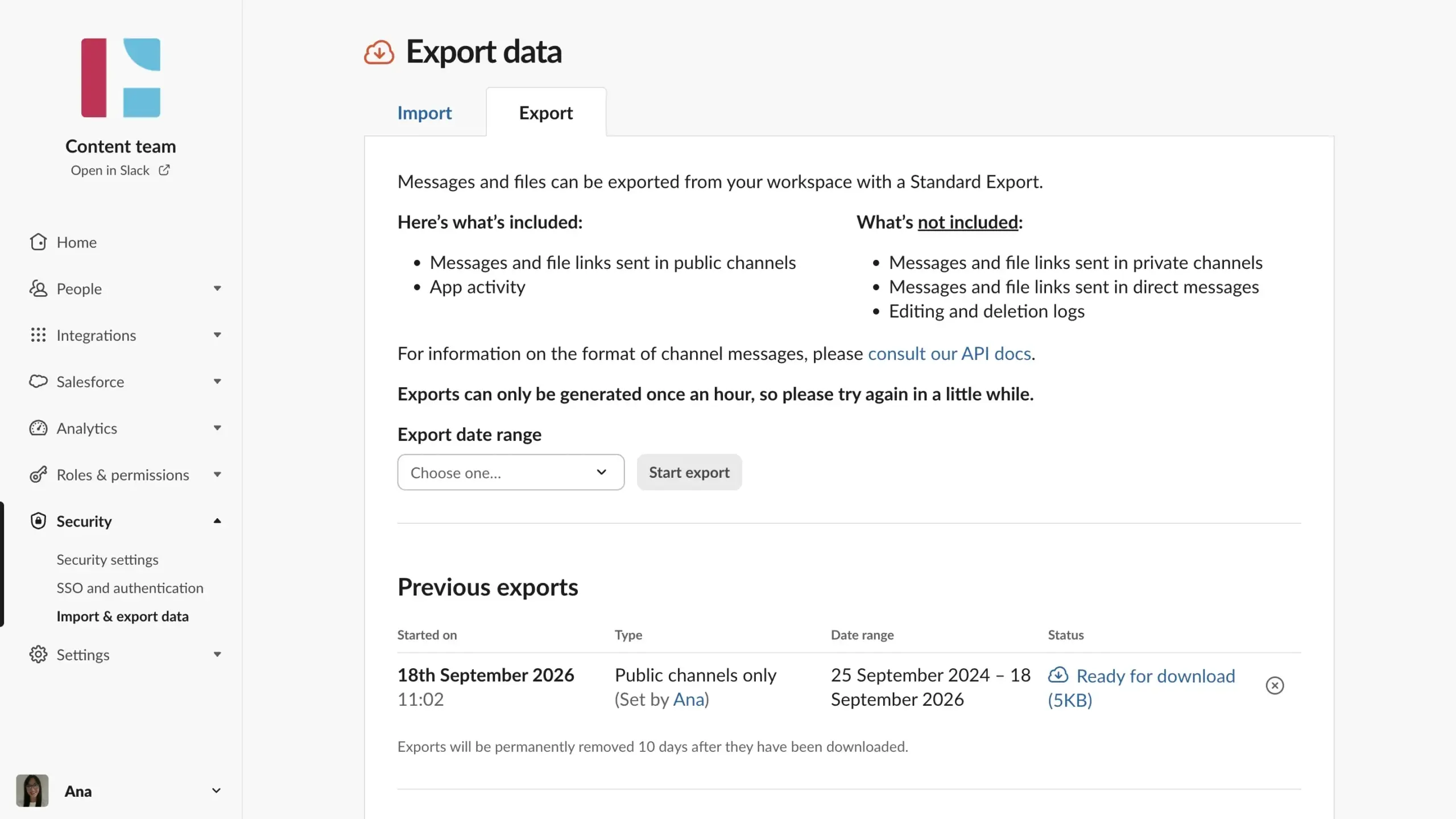Click the Status column header
This screenshot has height=819, width=1456.
(x=1066, y=635)
